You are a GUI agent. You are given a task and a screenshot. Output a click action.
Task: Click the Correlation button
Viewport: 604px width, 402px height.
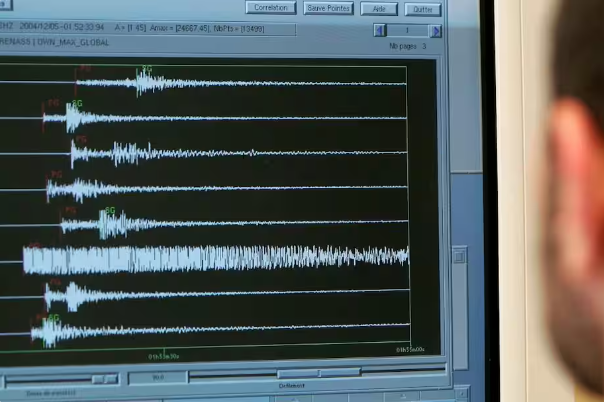[270, 8]
